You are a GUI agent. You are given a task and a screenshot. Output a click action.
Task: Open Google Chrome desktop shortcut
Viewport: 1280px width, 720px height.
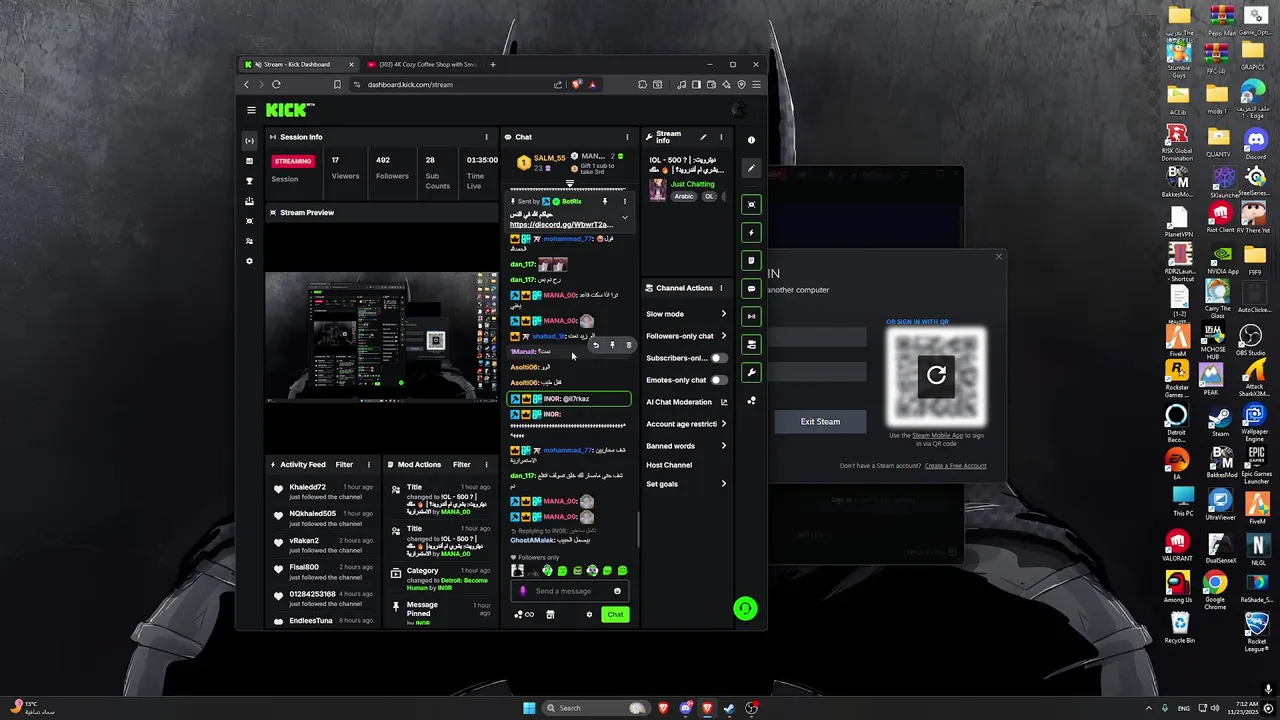pyautogui.click(x=1215, y=590)
